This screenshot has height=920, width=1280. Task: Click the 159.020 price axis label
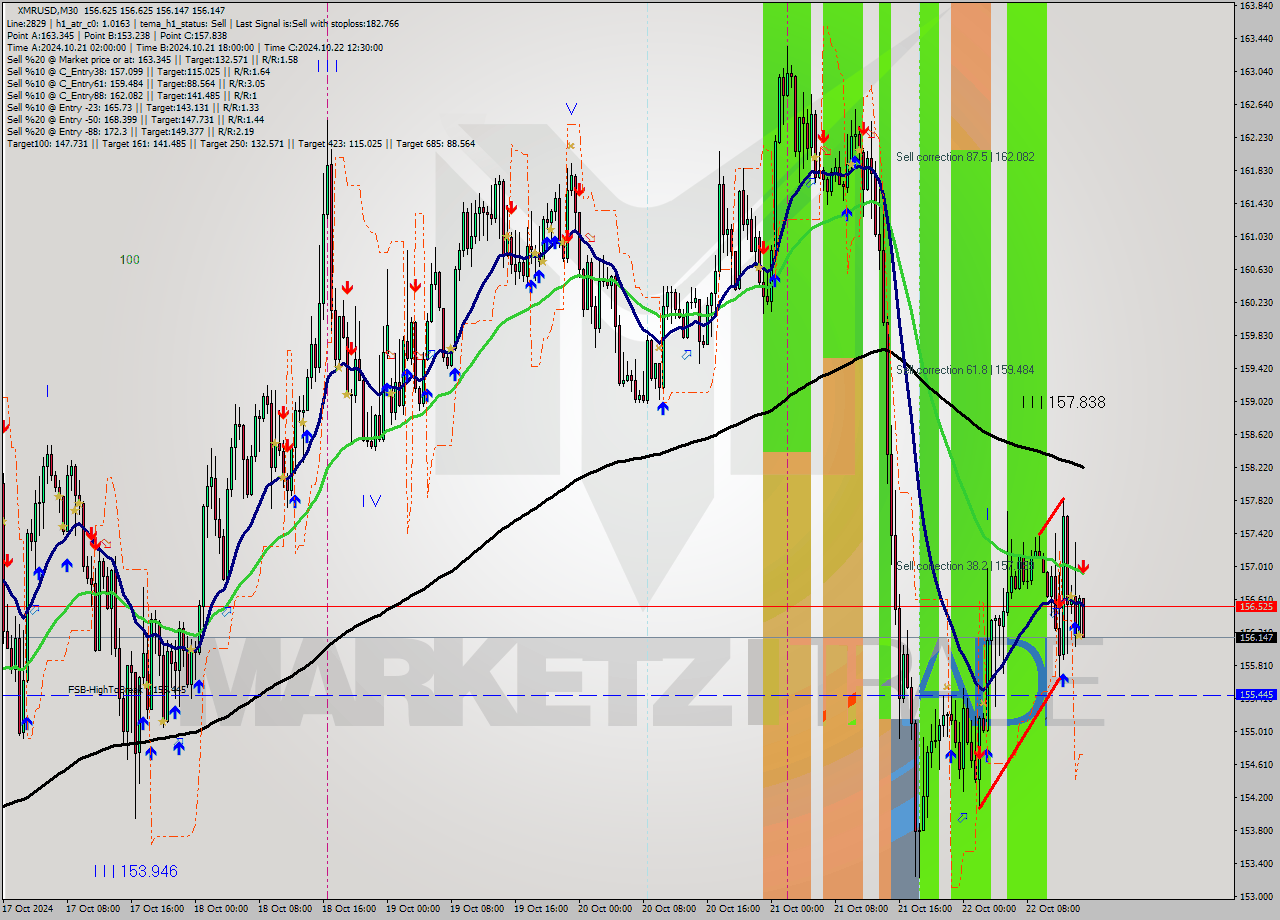[x=1256, y=402]
